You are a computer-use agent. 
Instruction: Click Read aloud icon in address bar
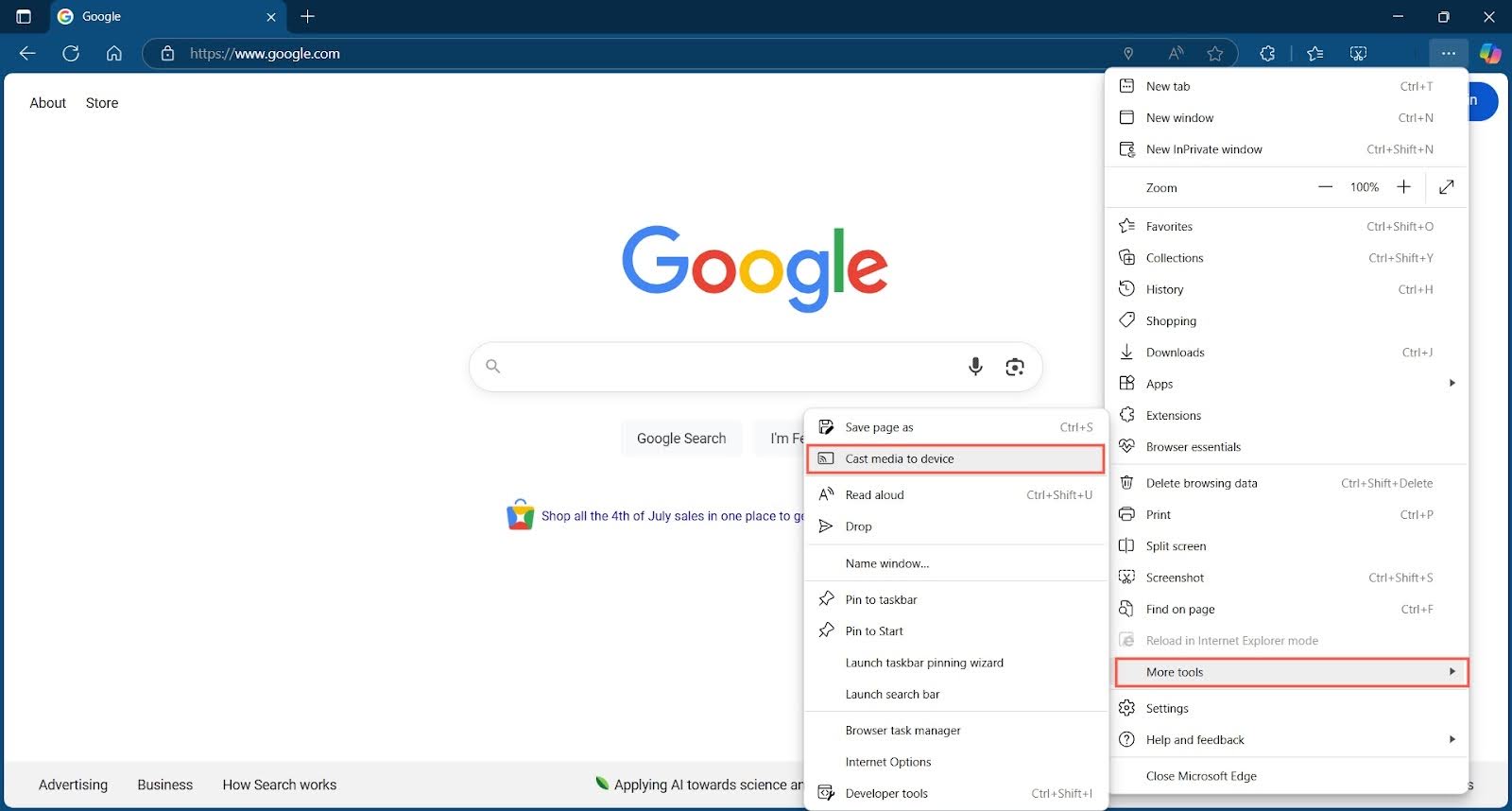point(1176,54)
